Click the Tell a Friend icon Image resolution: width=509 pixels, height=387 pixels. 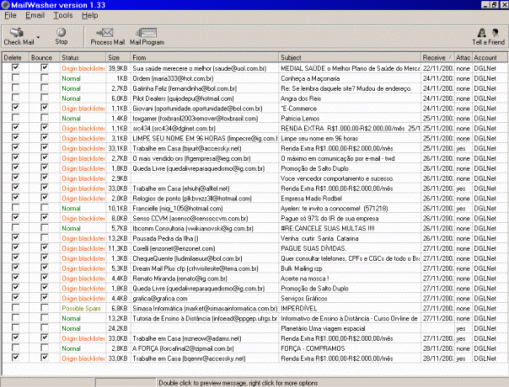(488, 37)
